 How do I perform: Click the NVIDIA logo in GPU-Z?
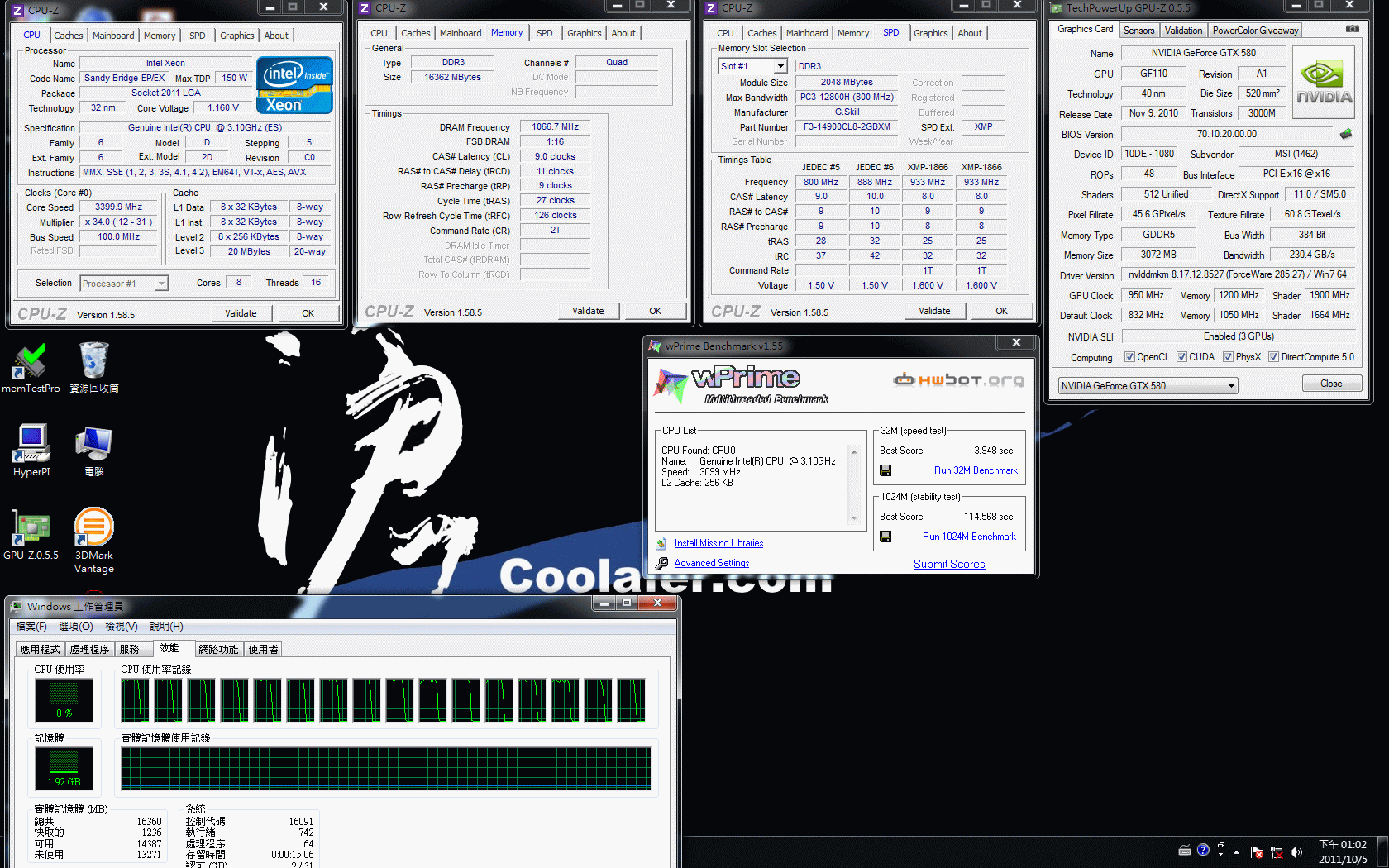(1324, 82)
